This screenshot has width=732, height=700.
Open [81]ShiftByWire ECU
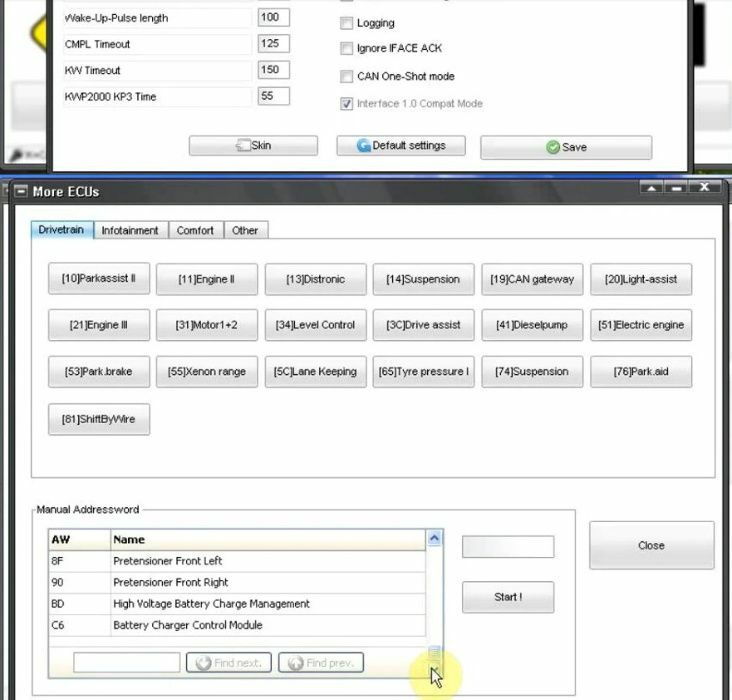(99, 419)
